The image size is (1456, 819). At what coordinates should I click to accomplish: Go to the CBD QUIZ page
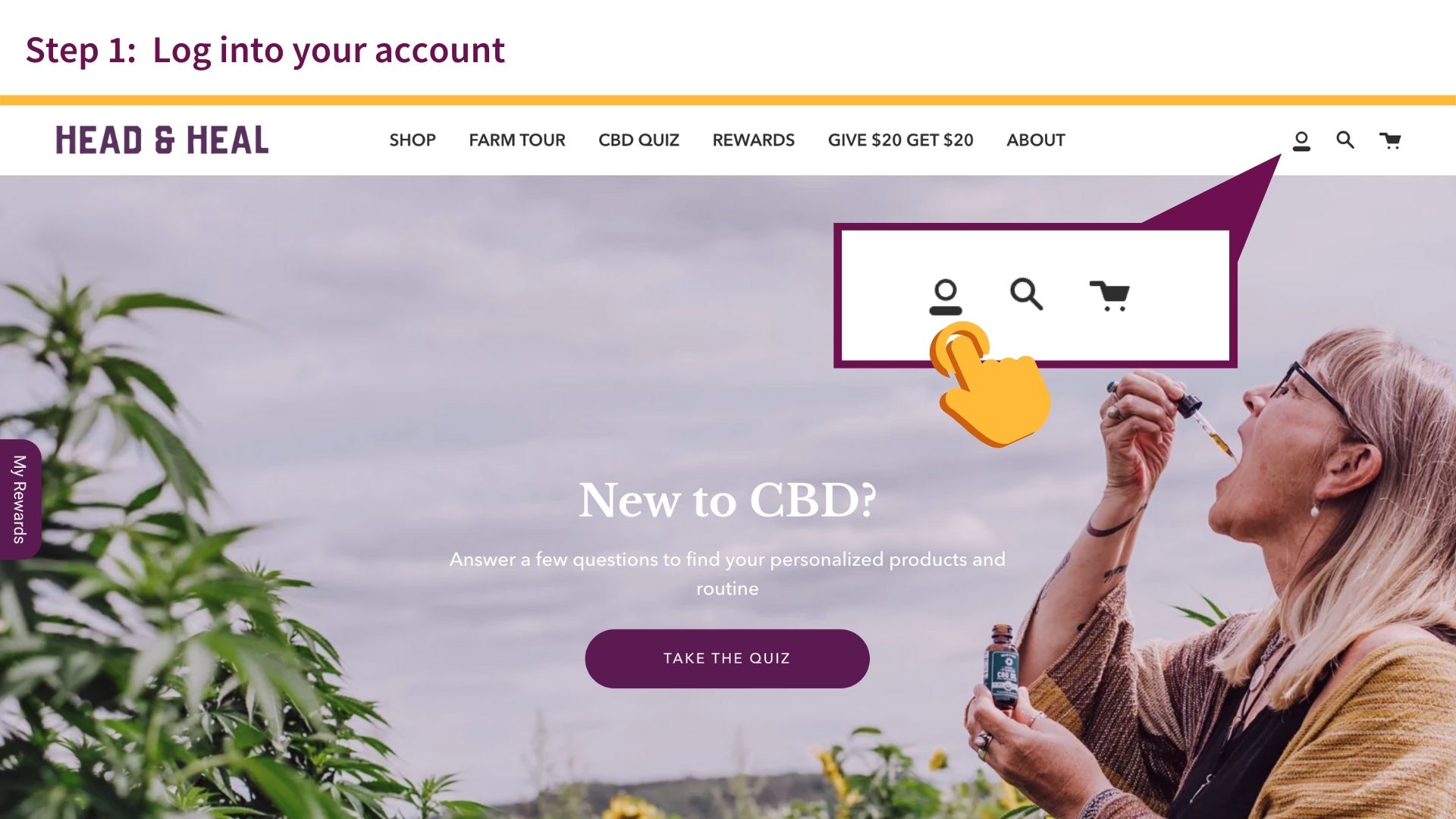point(639,140)
